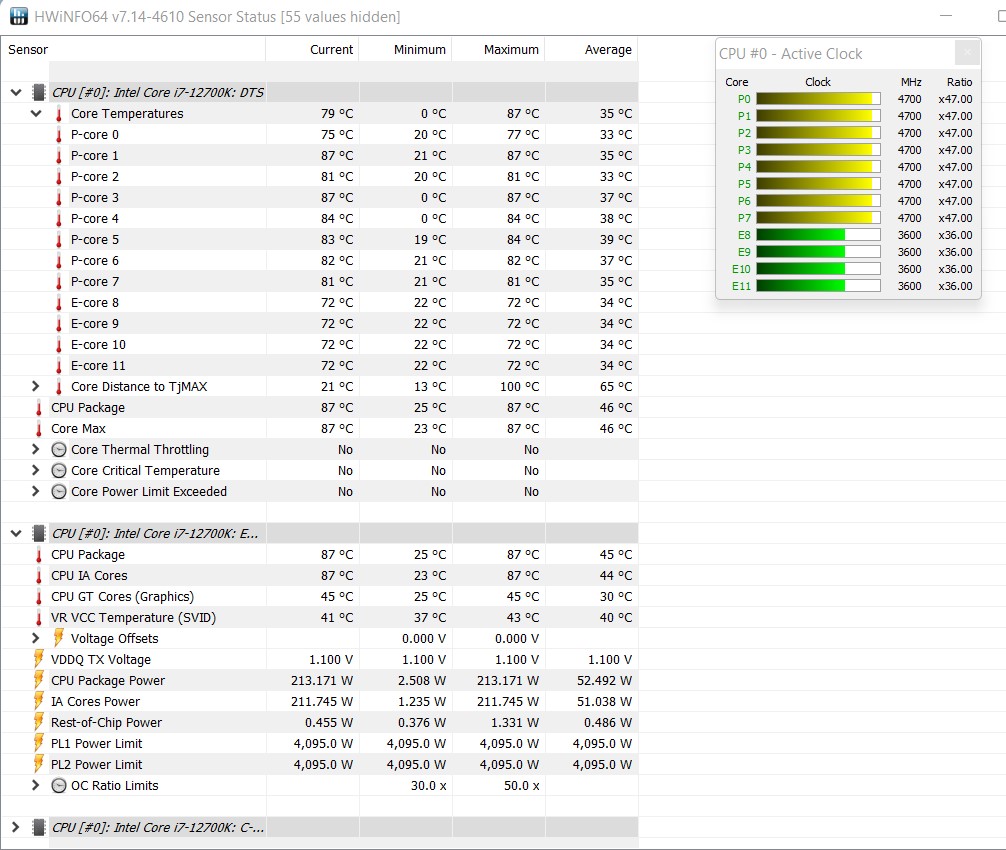Image resolution: width=1006 pixels, height=850 pixels.
Task: Click the CPU #0 - Active Clock title
Action: 790,54
